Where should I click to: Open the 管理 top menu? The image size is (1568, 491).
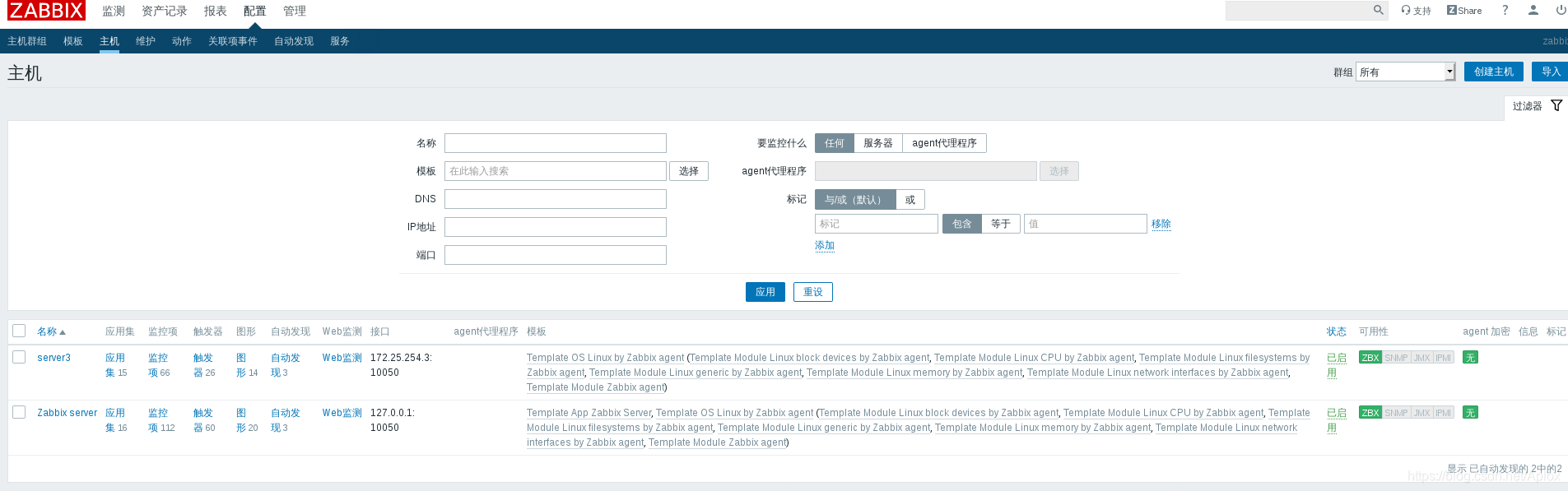coord(295,11)
